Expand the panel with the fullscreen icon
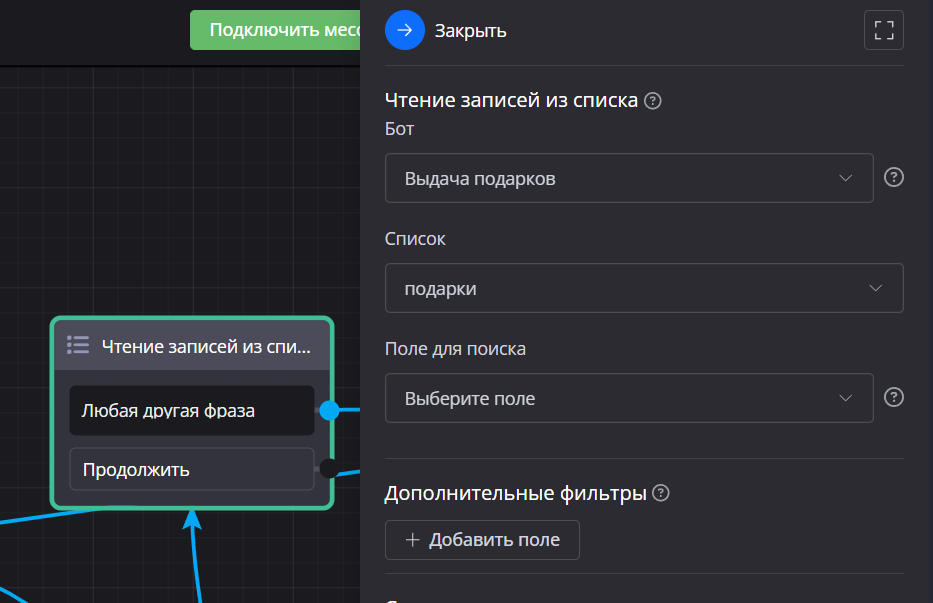Viewport: 933px width, 603px height. (x=883, y=30)
